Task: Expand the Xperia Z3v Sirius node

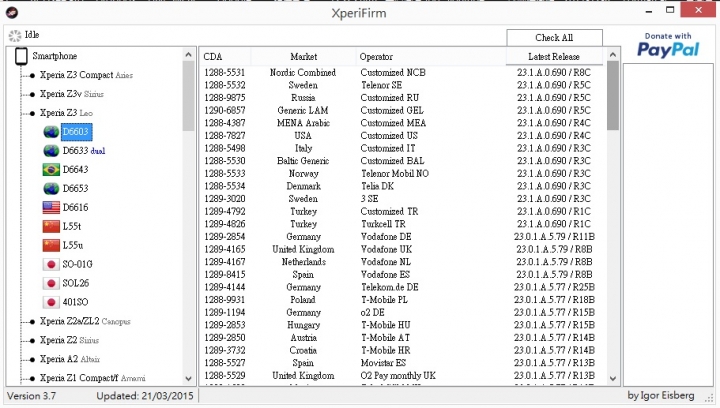Action: point(32,94)
